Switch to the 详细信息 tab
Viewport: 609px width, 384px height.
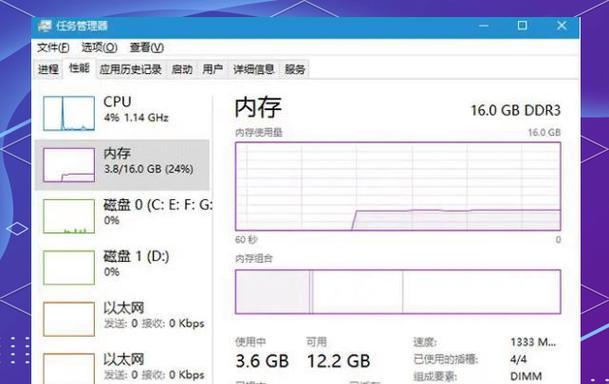[x=253, y=70]
